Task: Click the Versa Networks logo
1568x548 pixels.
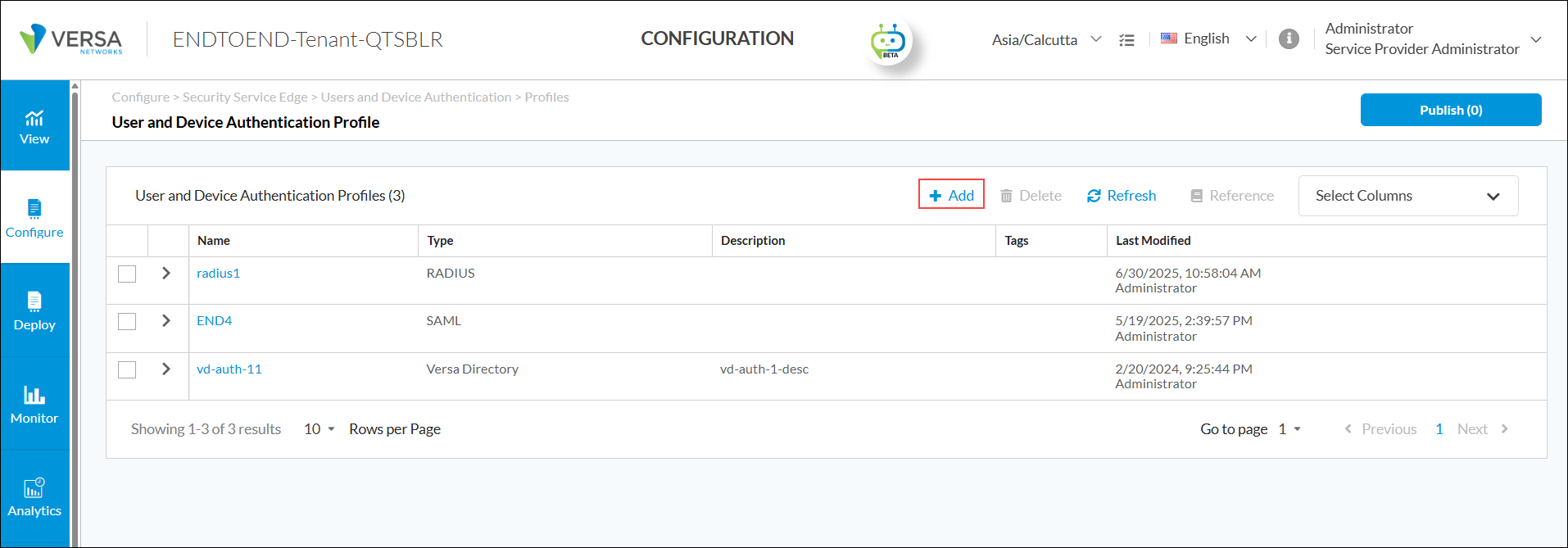Action: click(x=70, y=39)
